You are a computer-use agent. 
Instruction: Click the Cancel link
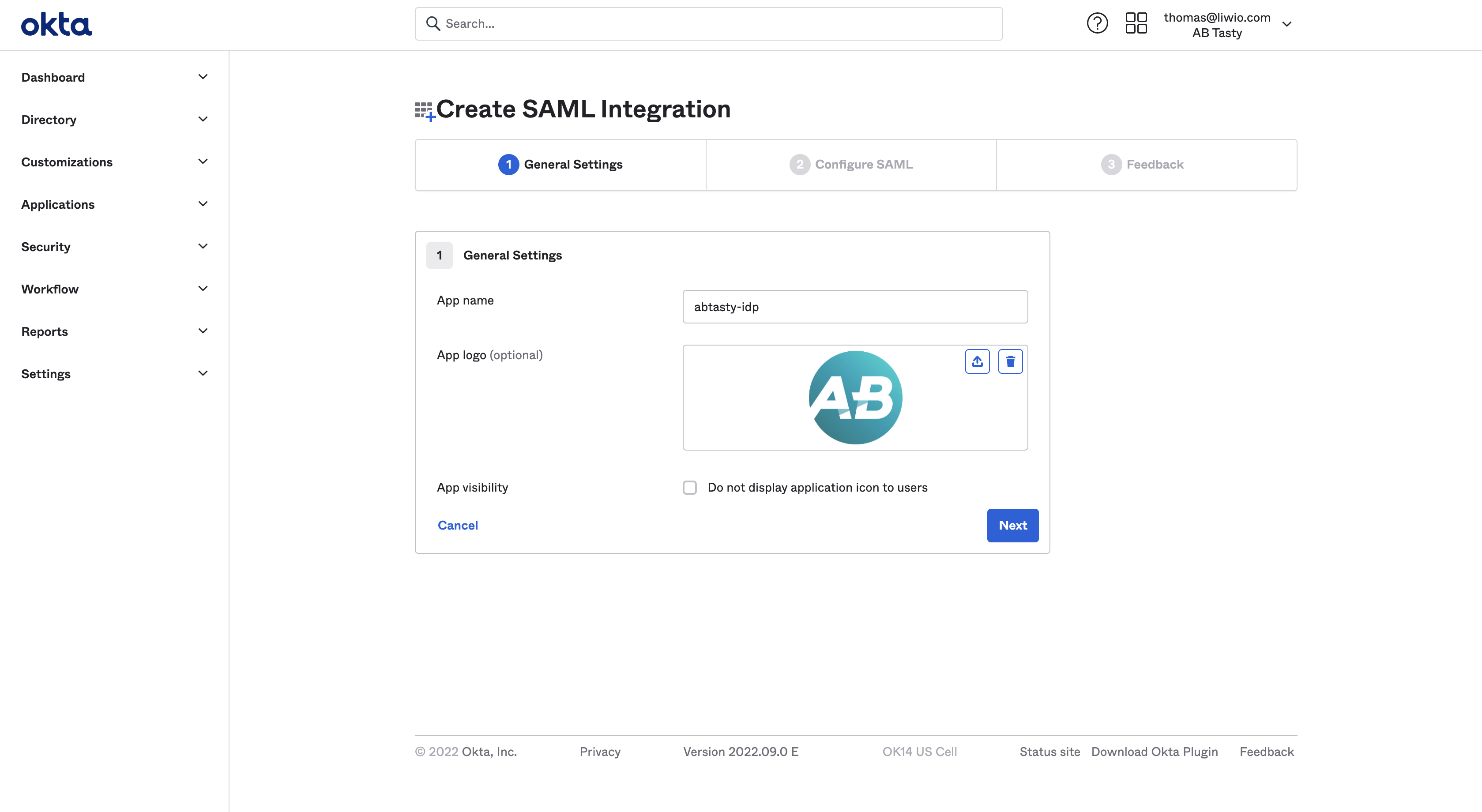tap(457, 525)
